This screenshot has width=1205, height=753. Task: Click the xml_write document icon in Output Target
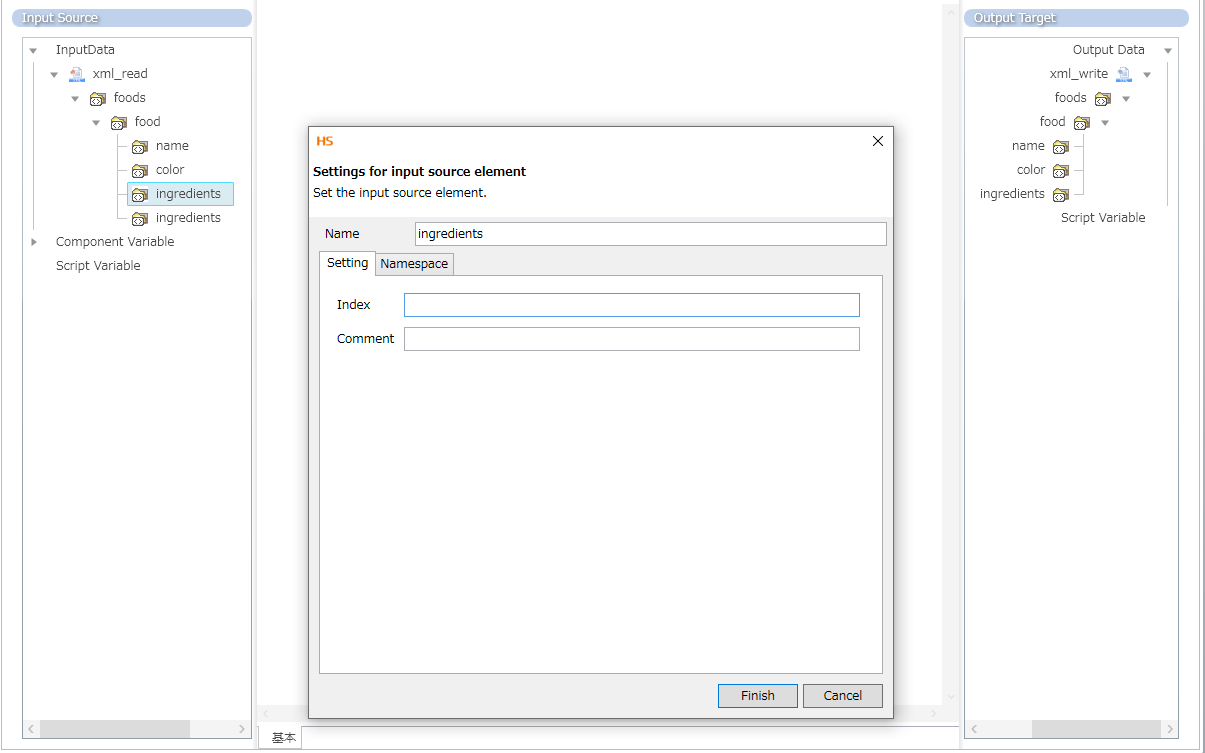1124,74
